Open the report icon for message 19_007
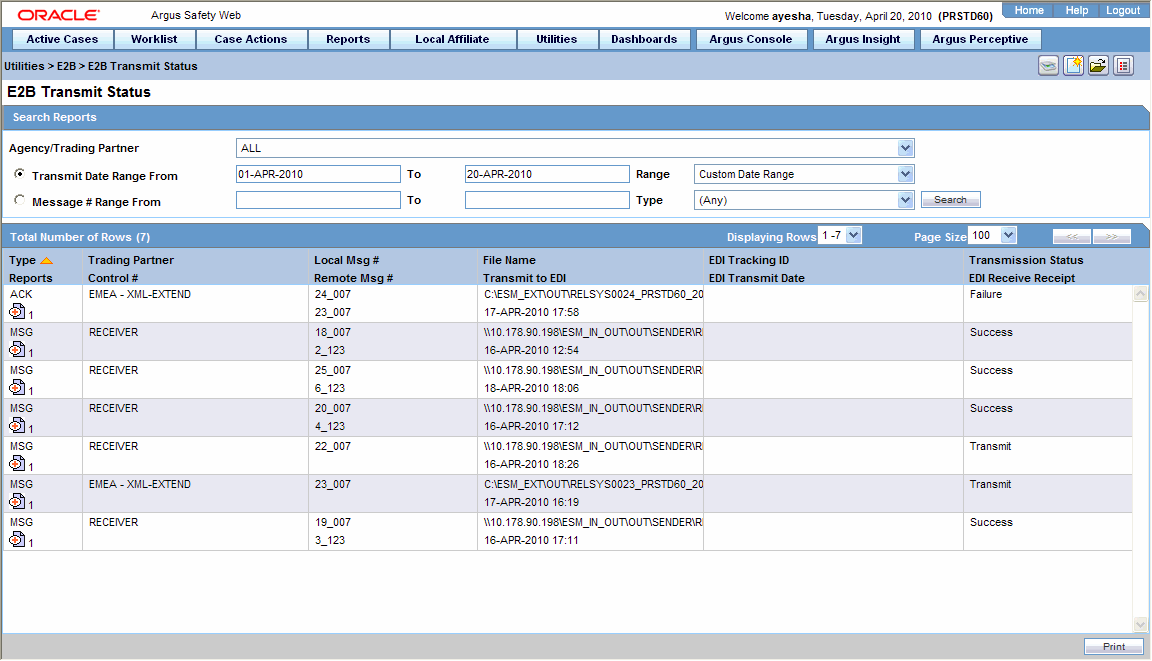This screenshot has height=661, width=1152. click(17, 540)
